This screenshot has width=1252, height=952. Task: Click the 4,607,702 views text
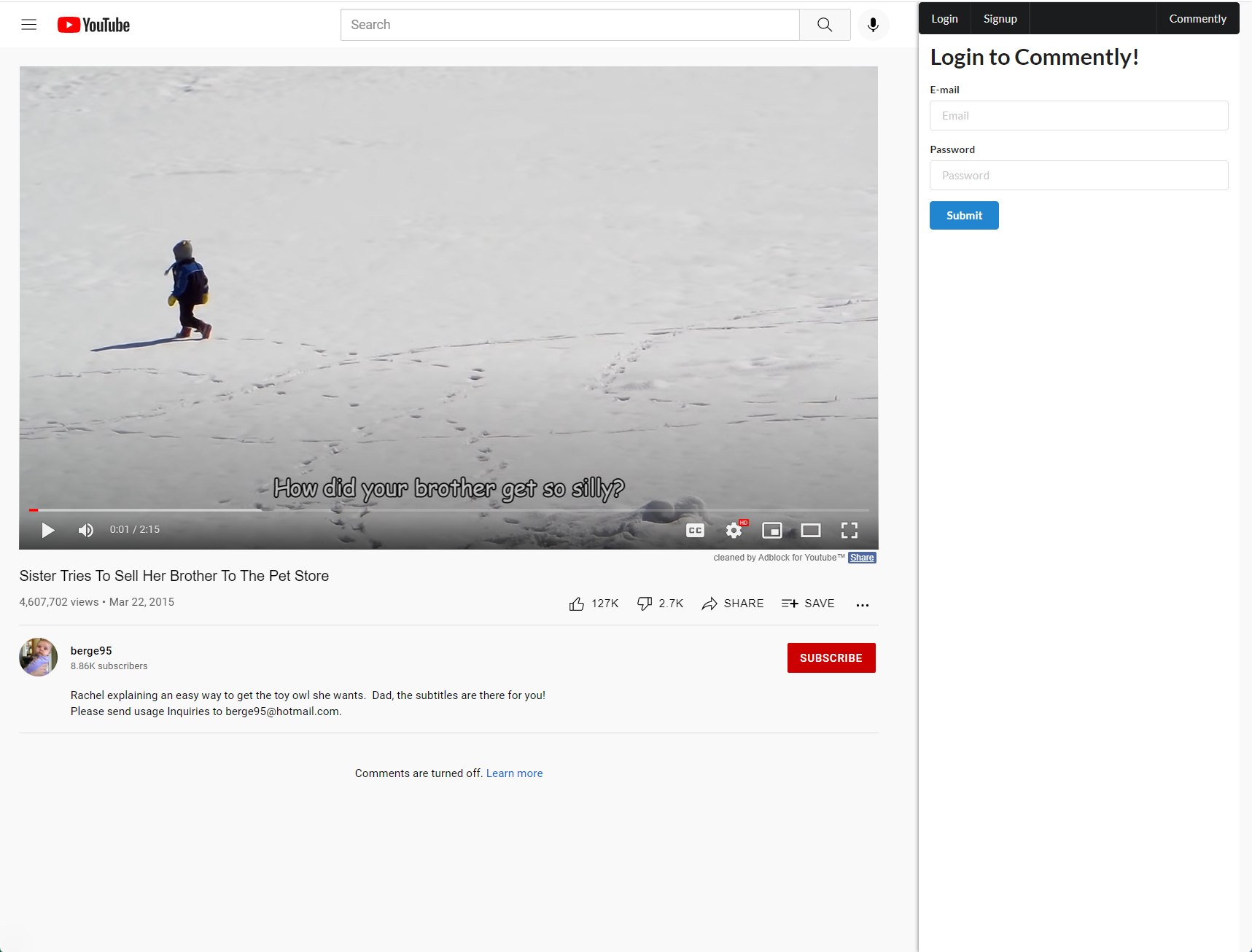coord(59,602)
